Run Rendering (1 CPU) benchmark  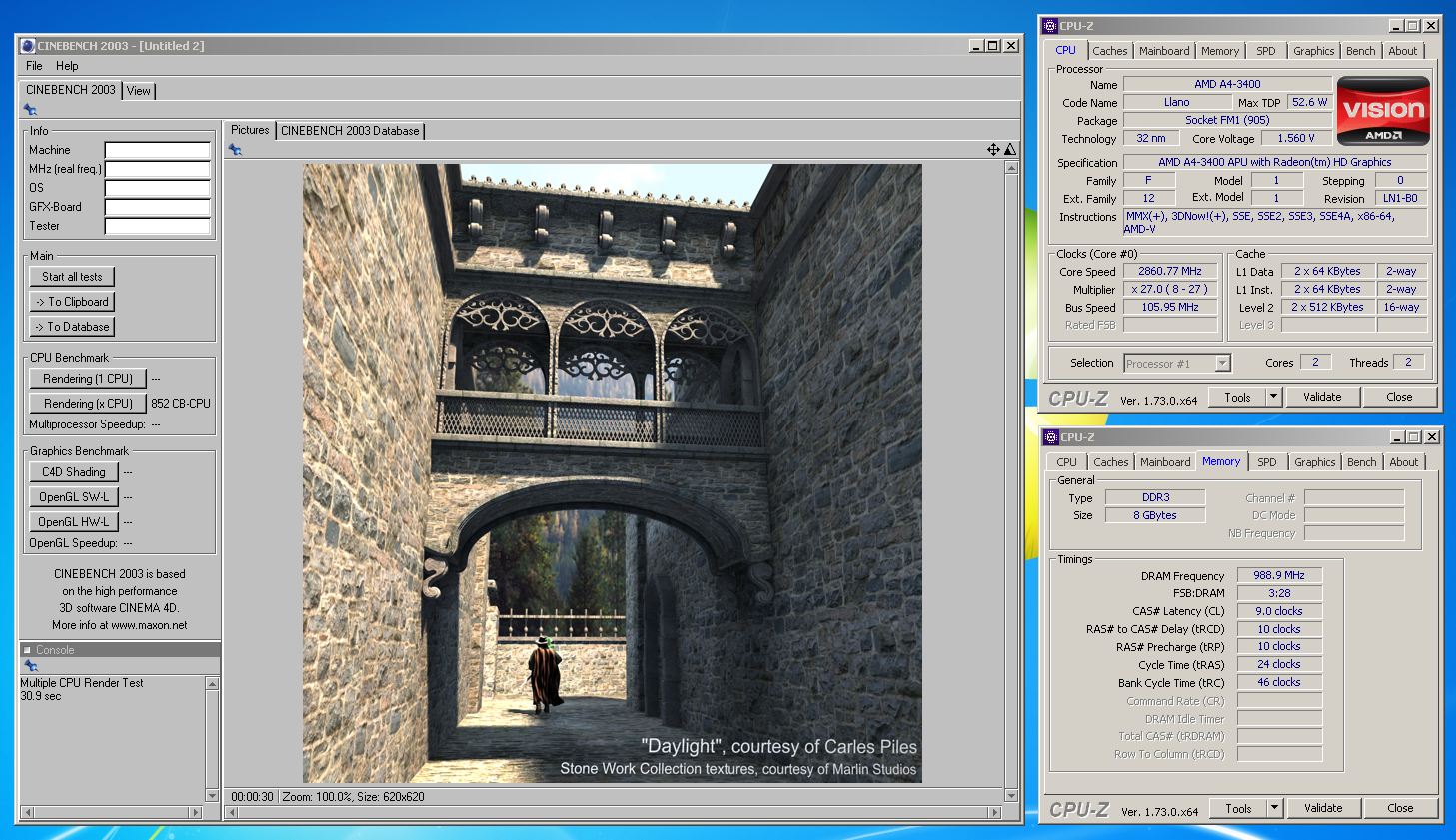tap(88, 379)
